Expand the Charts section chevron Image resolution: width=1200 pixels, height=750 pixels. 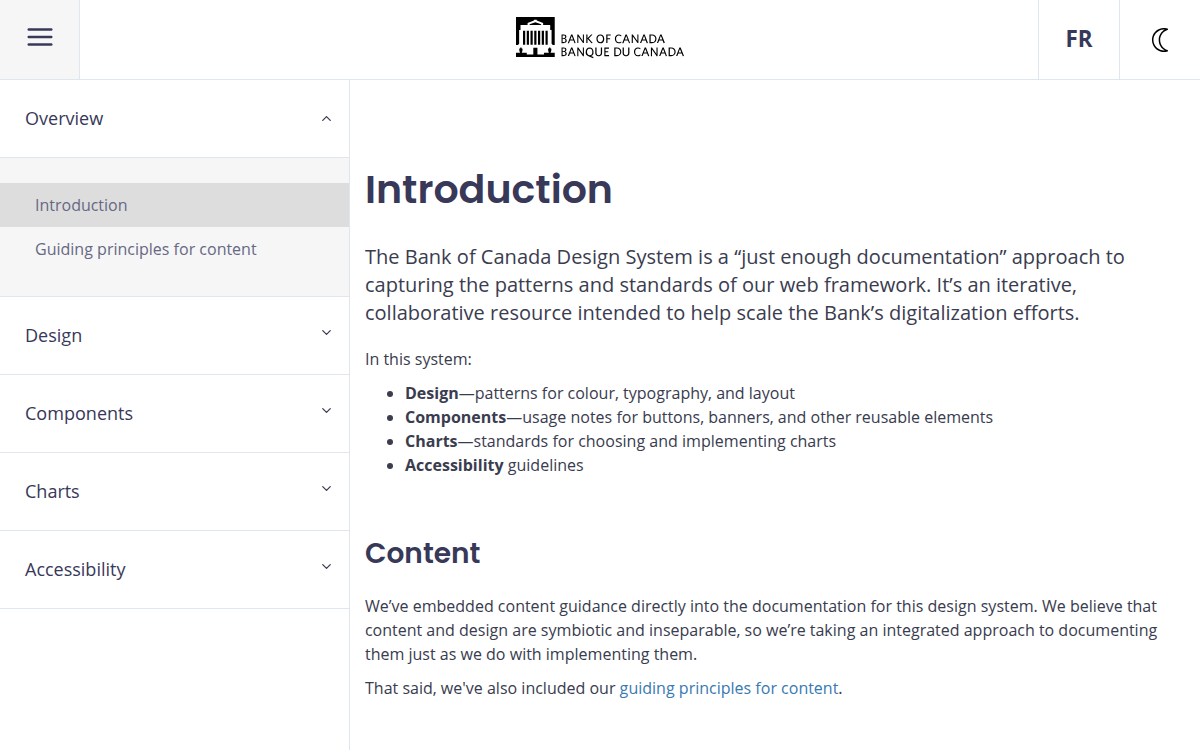[x=326, y=489]
